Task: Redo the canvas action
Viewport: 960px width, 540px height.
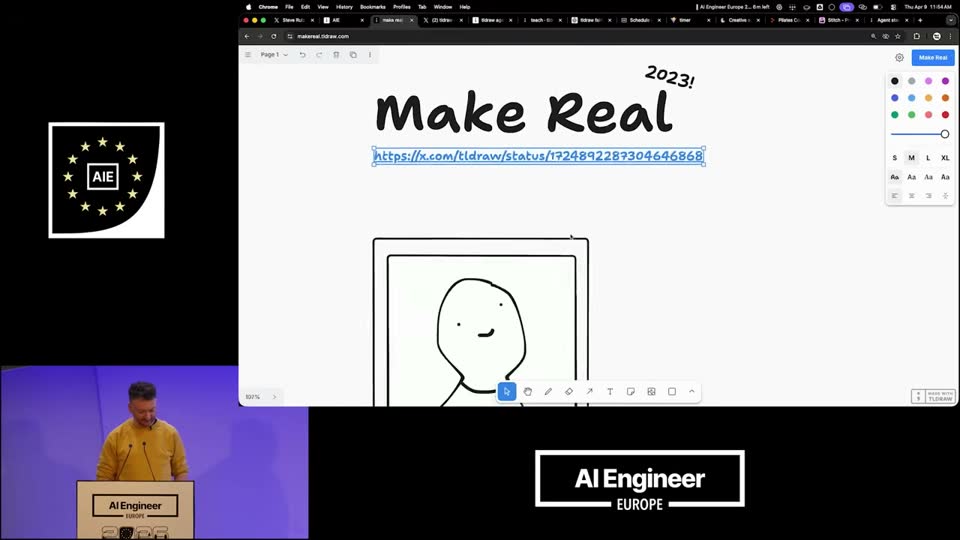Action: pos(320,54)
